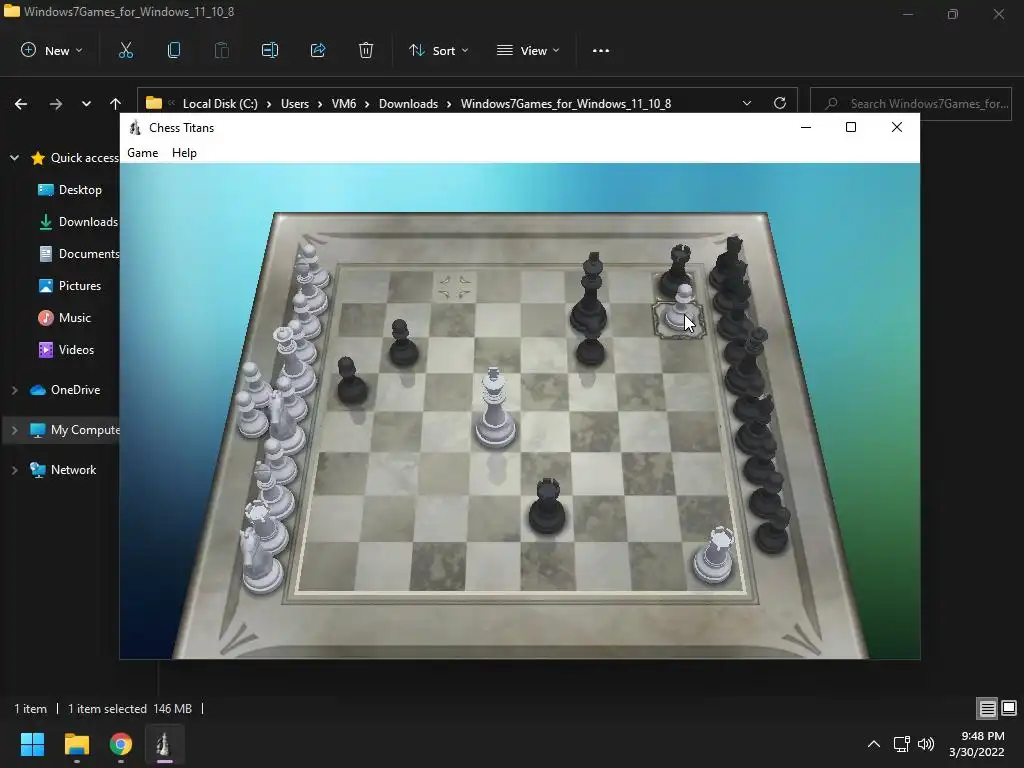Open the Help menu in Chess Titans
The image size is (1024, 768).
[184, 153]
